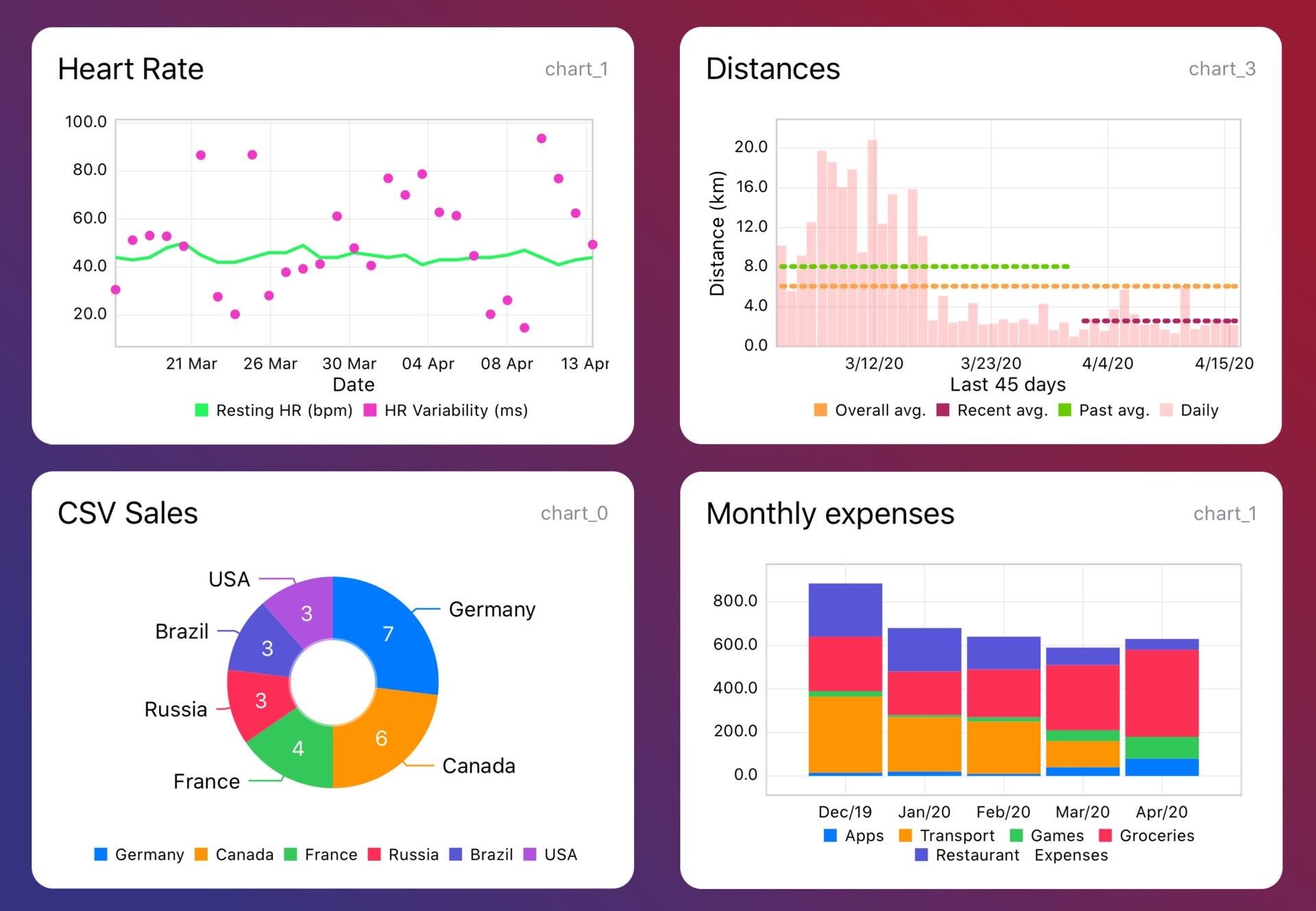Screen dimensions: 1316x911
Task: Click the Brazil indigo legend swatch
Action: coord(456,854)
